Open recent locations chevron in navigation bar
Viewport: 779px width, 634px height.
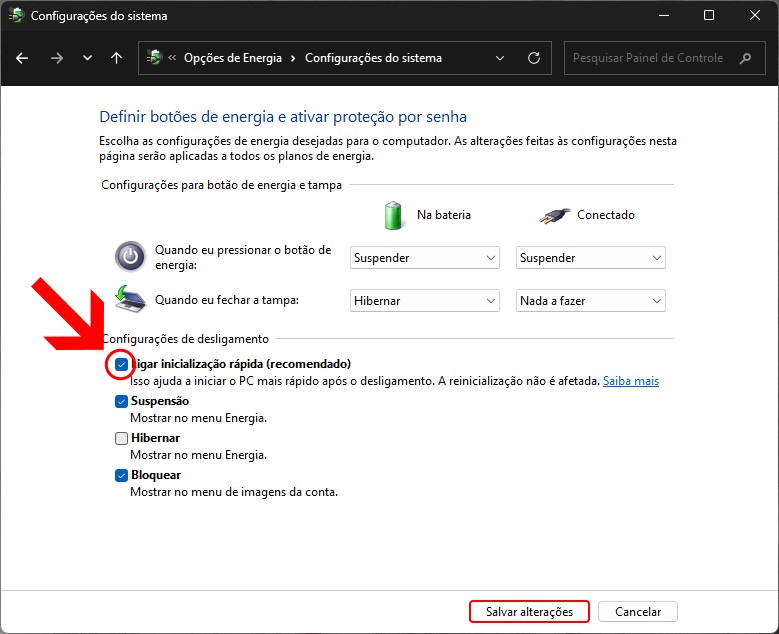click(87, 58)
